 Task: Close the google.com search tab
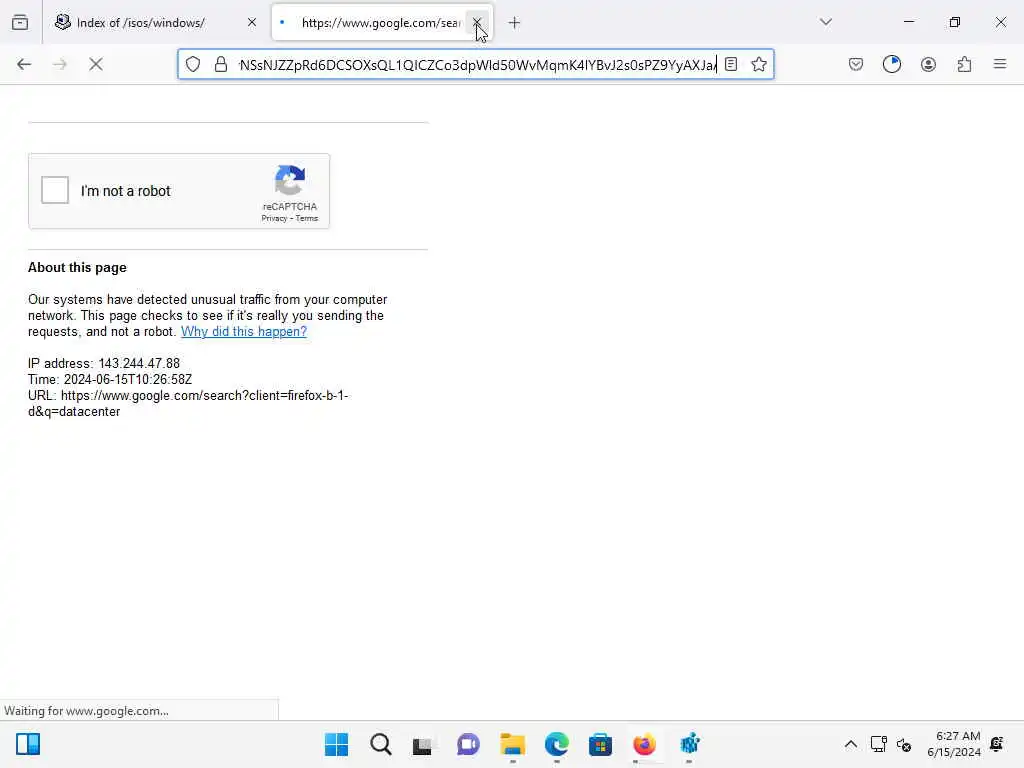[x=477, y=23]
